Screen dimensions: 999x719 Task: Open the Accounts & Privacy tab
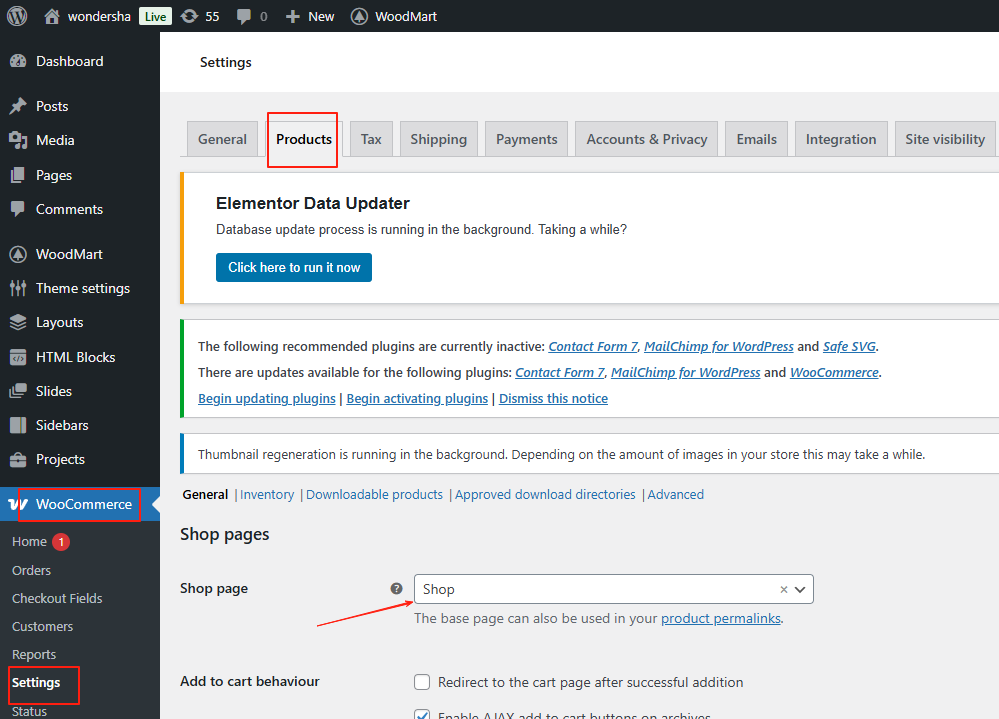point(646,139)
